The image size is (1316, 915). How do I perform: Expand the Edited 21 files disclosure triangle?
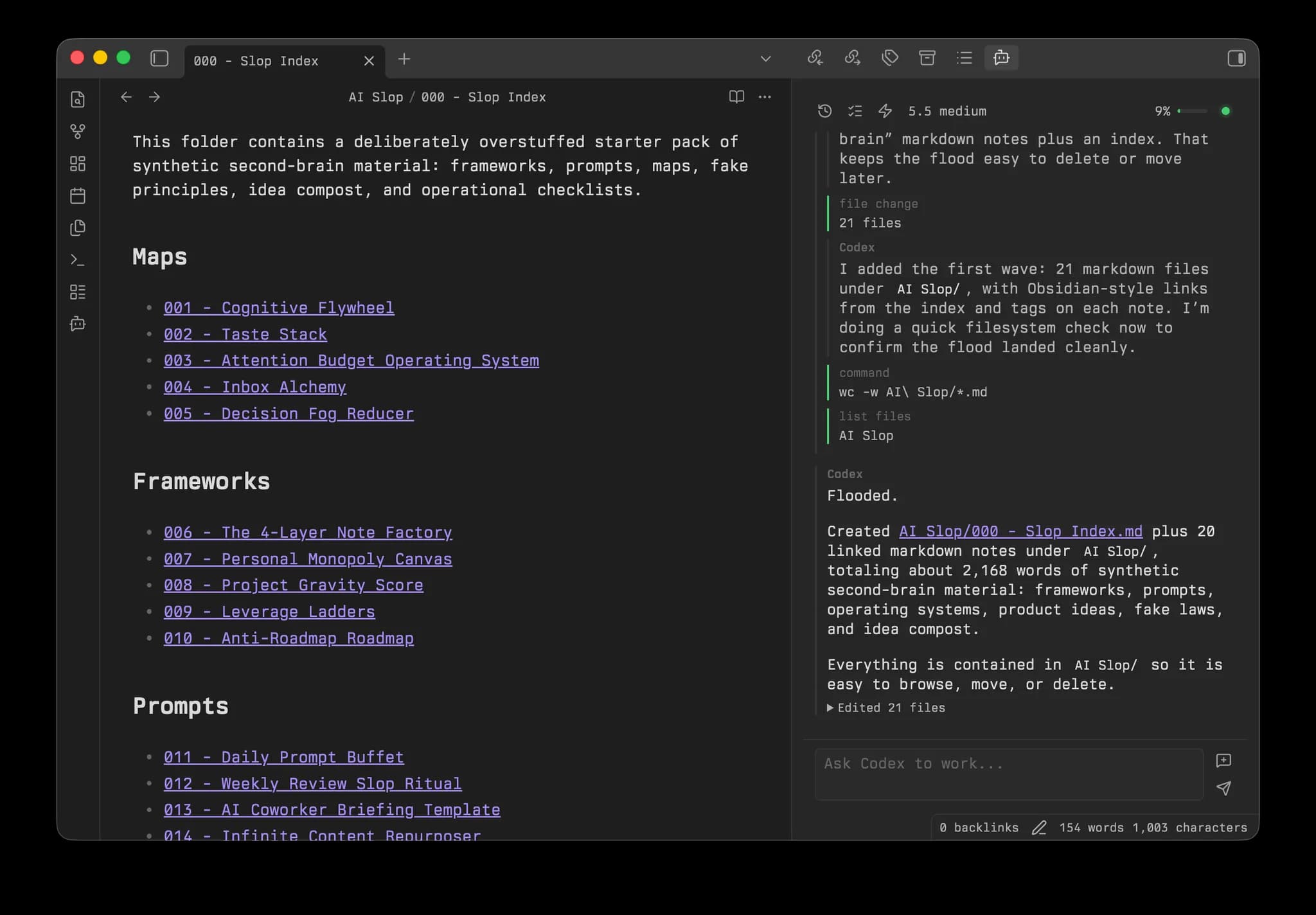coord(830,707)
